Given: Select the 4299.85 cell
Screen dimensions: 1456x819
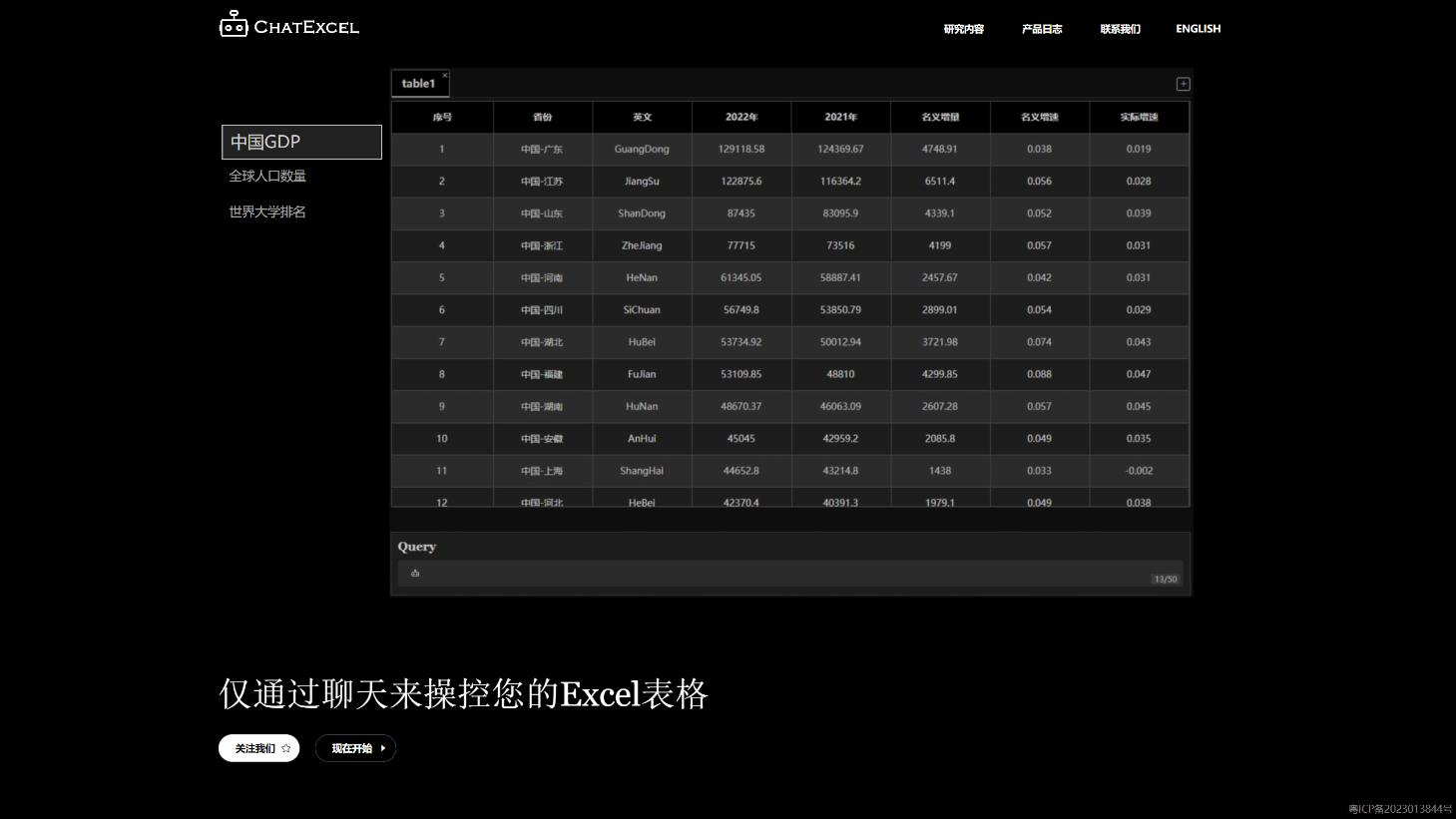Looking at the screenshot, I should (x=940, y=374).
